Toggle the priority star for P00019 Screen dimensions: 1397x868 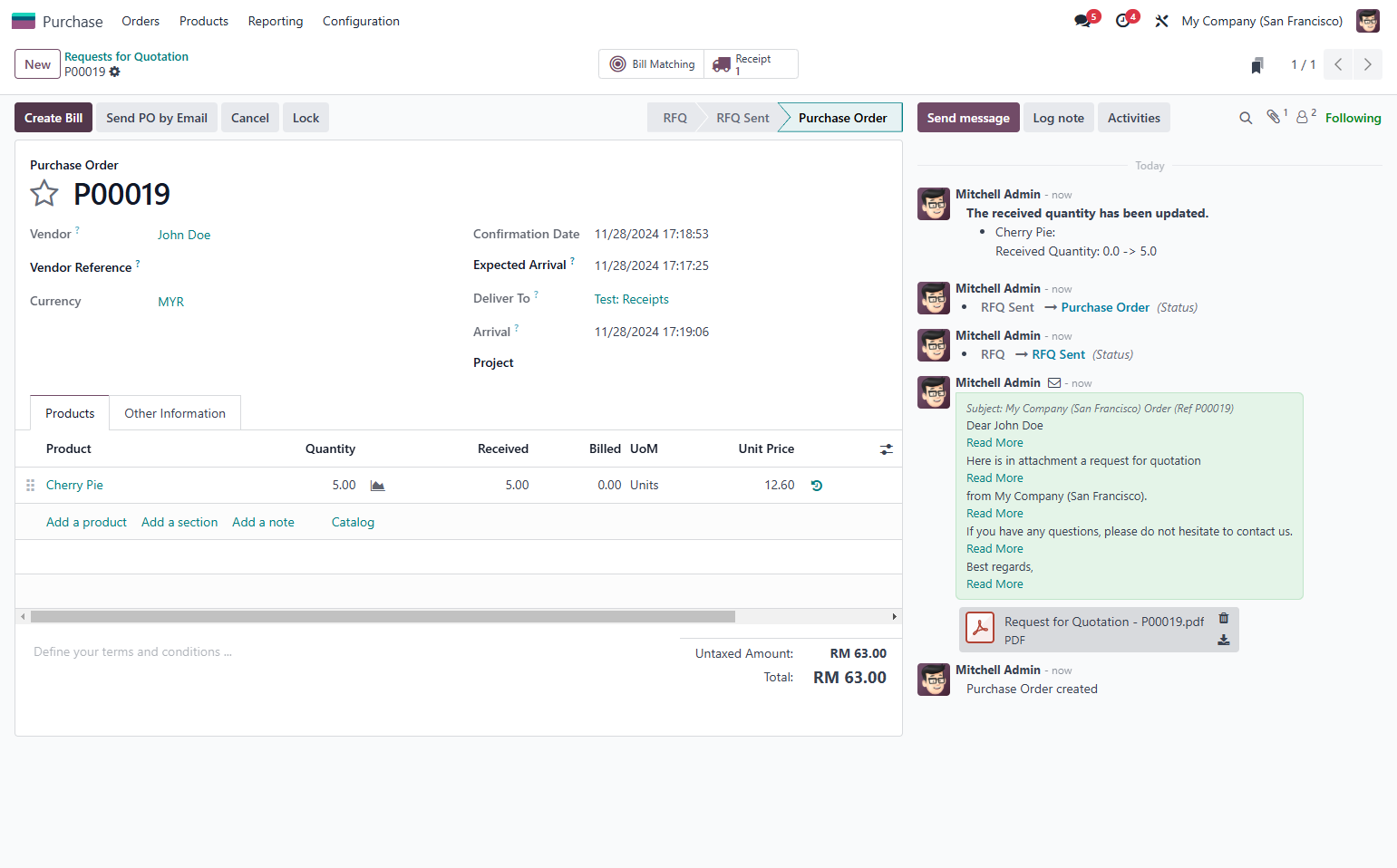44,193
